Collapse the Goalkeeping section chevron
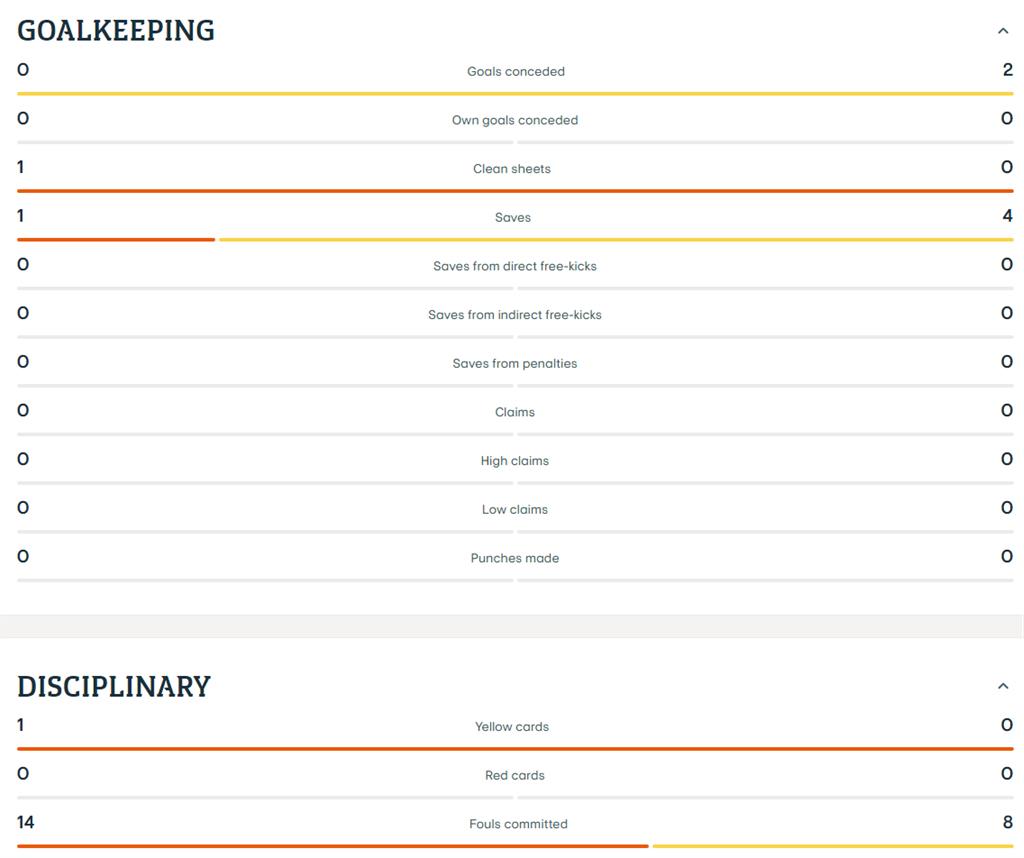 click(1002, 31)
